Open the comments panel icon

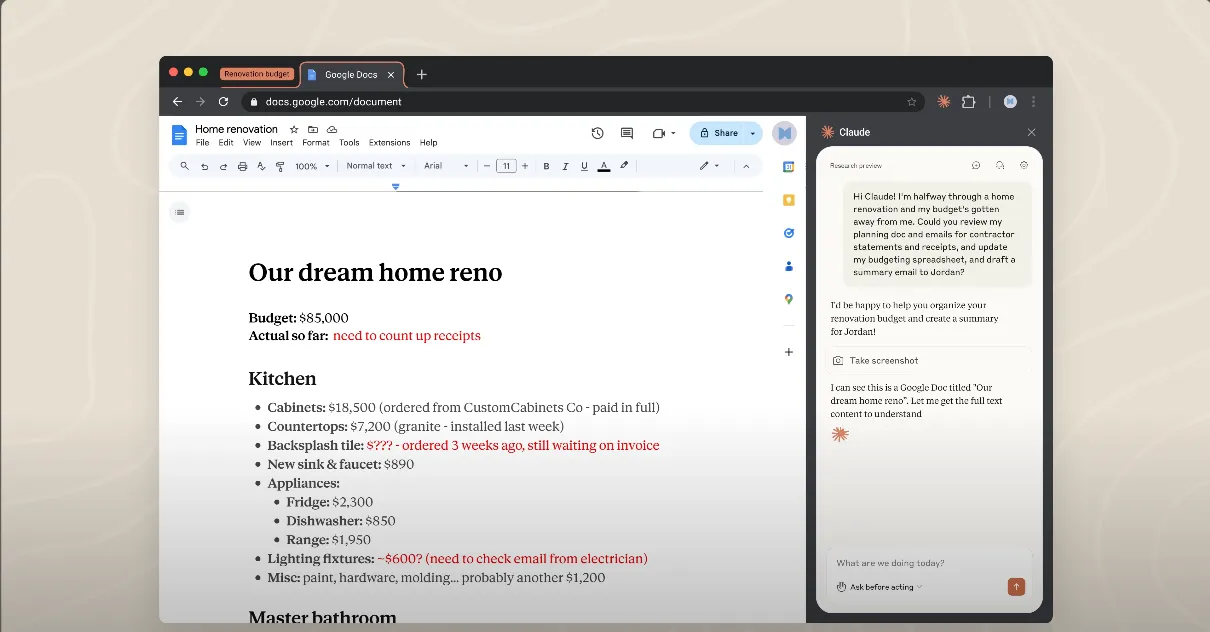(x=627, y=133)
